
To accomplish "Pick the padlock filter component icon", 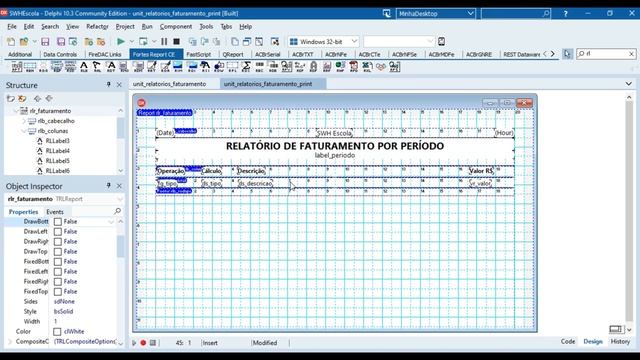I will click(313, 67).
